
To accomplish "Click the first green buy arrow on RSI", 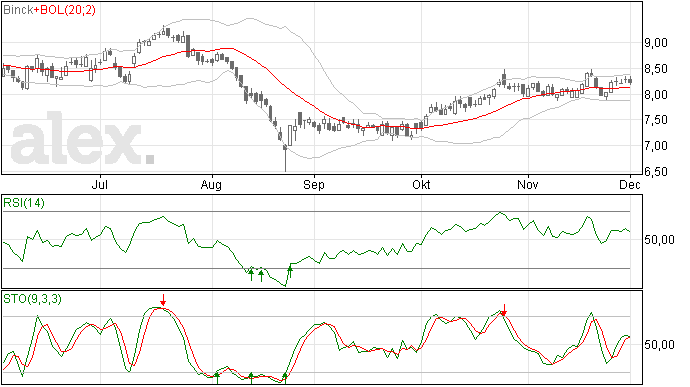I will point(251,275).
